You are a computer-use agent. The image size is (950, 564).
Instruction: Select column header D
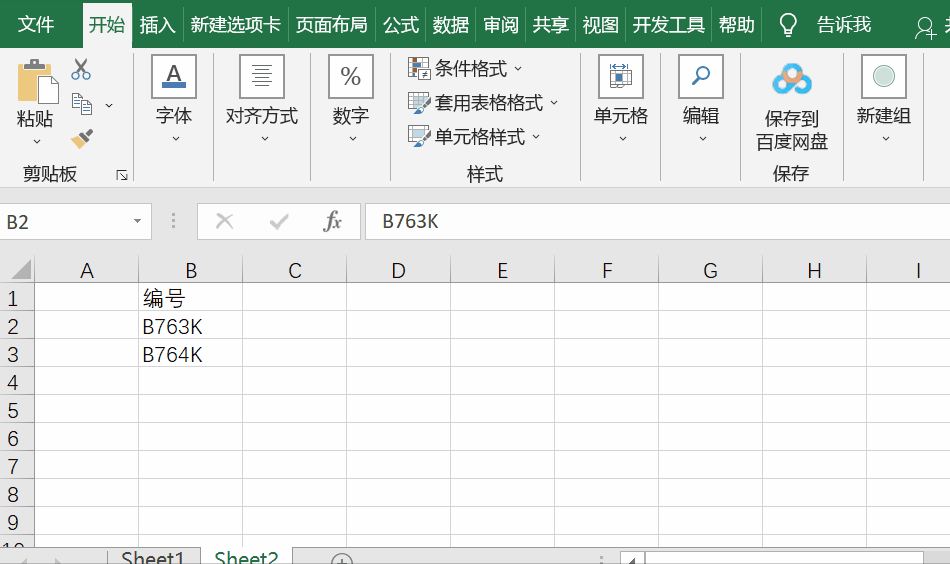point(398,270)
